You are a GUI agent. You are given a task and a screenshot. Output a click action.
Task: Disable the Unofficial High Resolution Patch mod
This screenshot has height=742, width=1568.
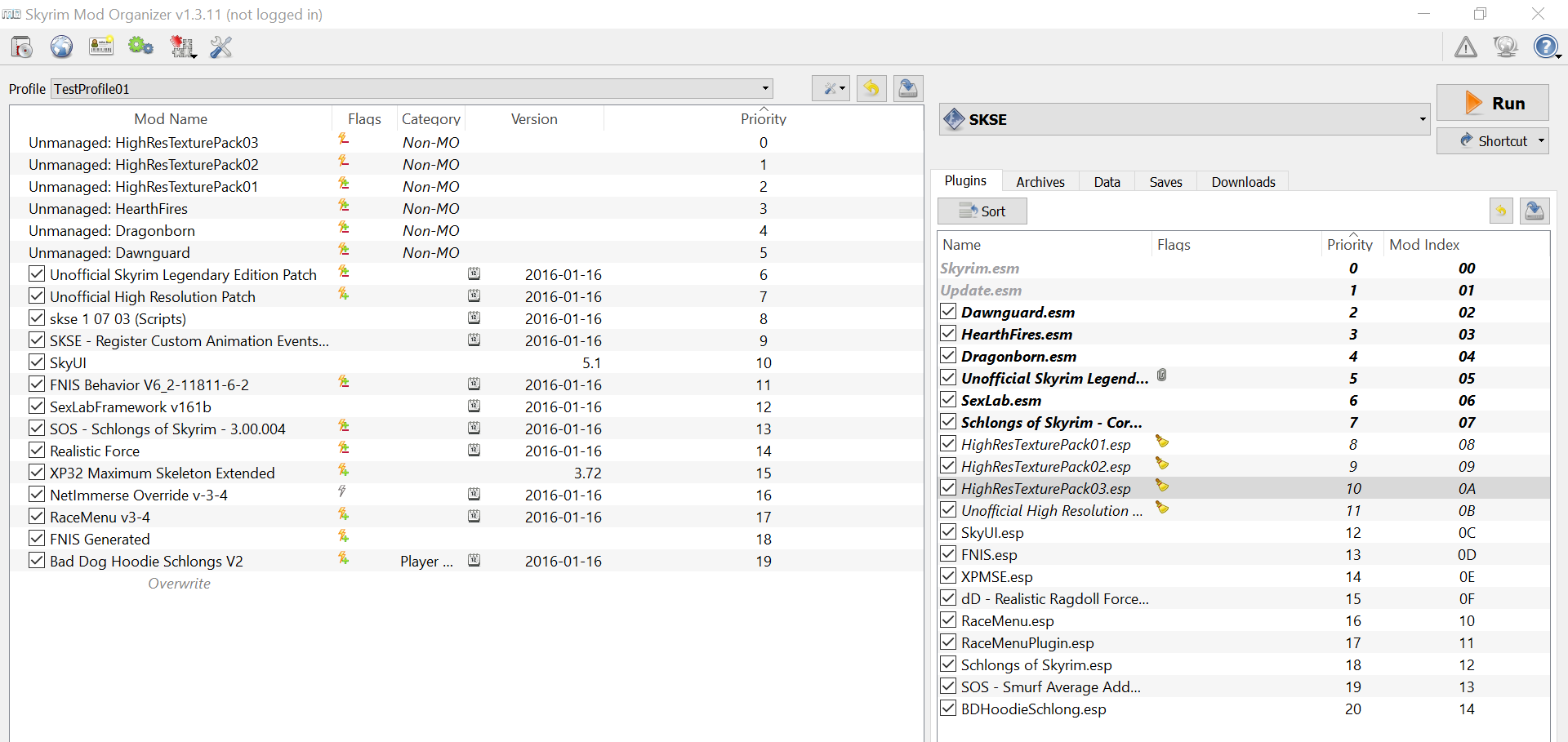[x=37, y=296]
